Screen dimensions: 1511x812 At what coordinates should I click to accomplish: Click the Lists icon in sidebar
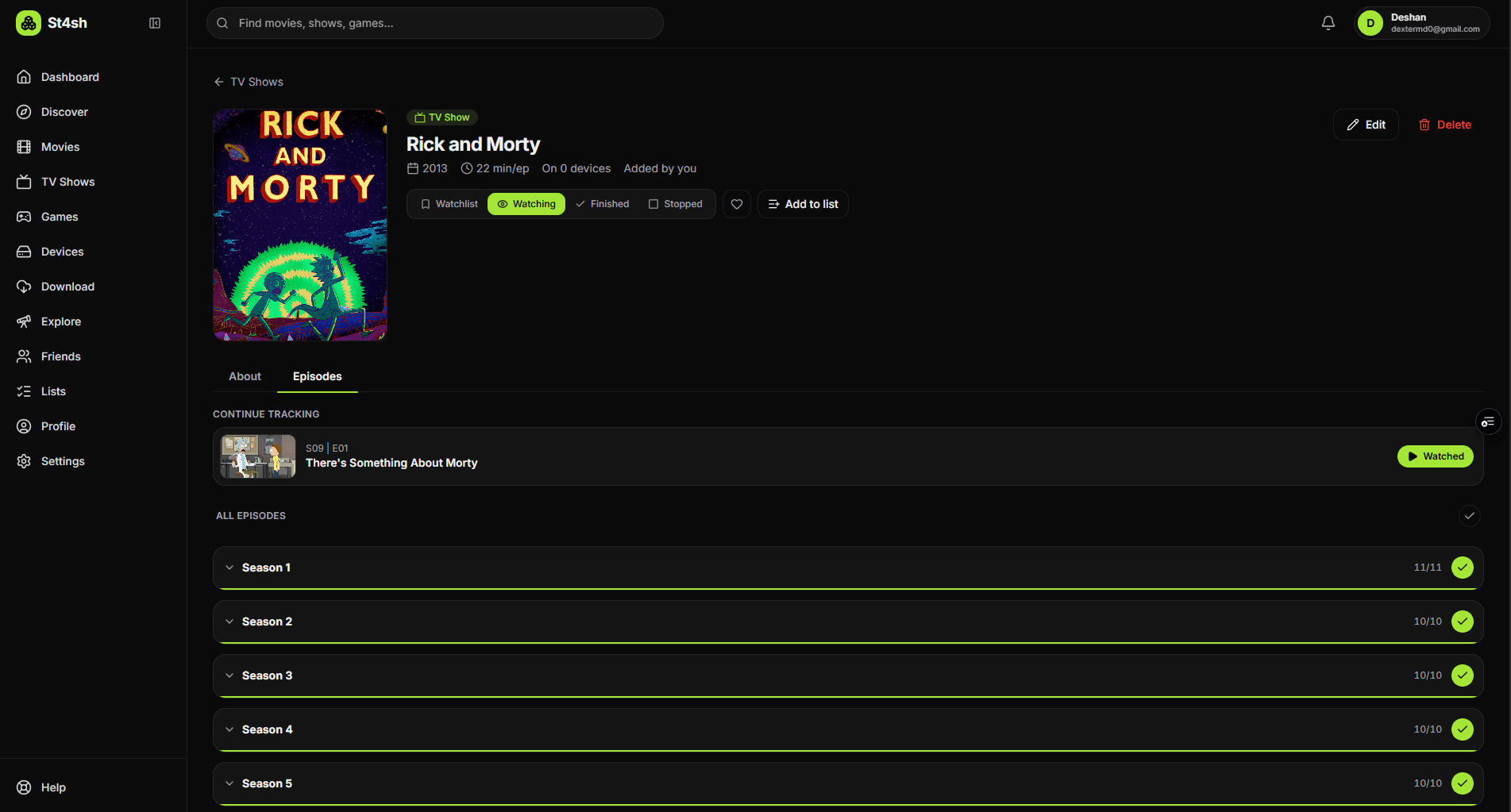coord(24,391)
